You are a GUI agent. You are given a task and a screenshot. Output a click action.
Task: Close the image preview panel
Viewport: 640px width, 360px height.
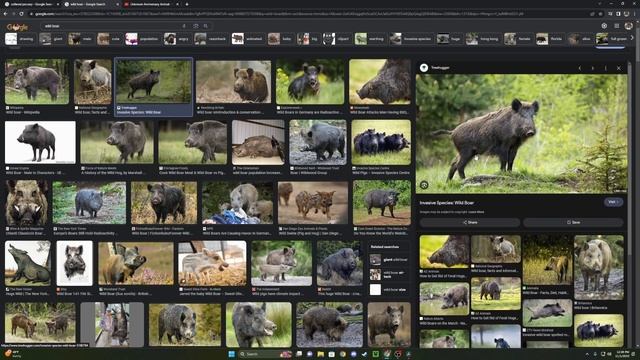coord(619,68)
